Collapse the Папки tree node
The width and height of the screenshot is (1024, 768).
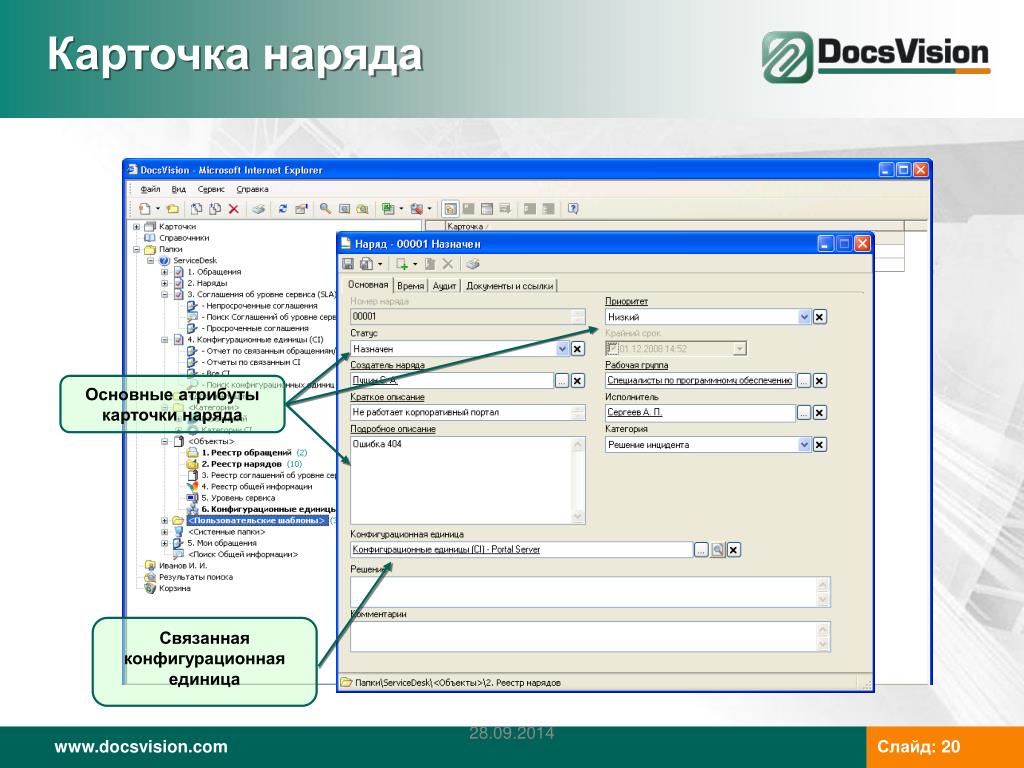tap(136, 249)
